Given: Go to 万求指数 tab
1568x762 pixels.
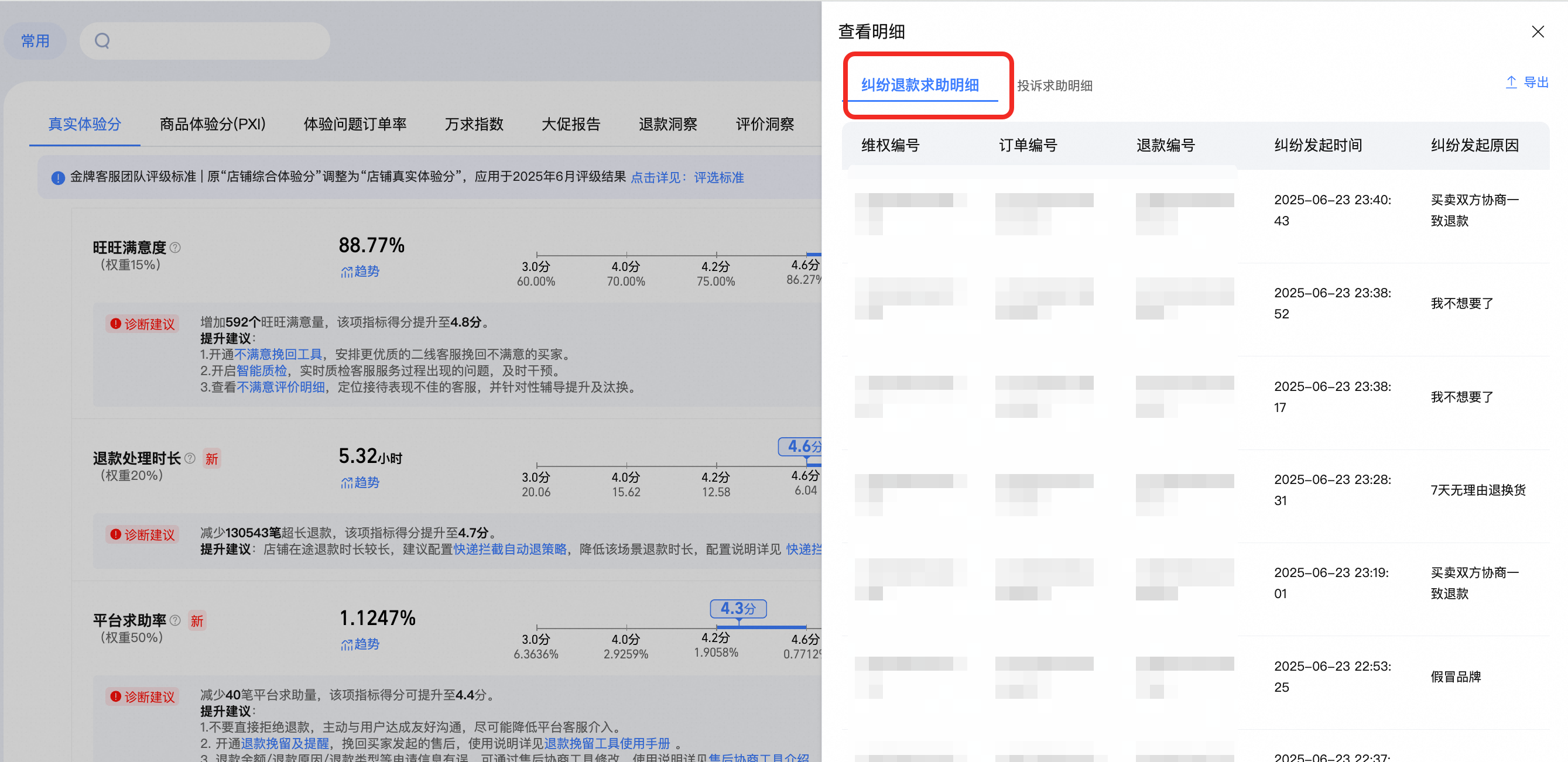Looking at the screenshot, I should coord(474,124).
